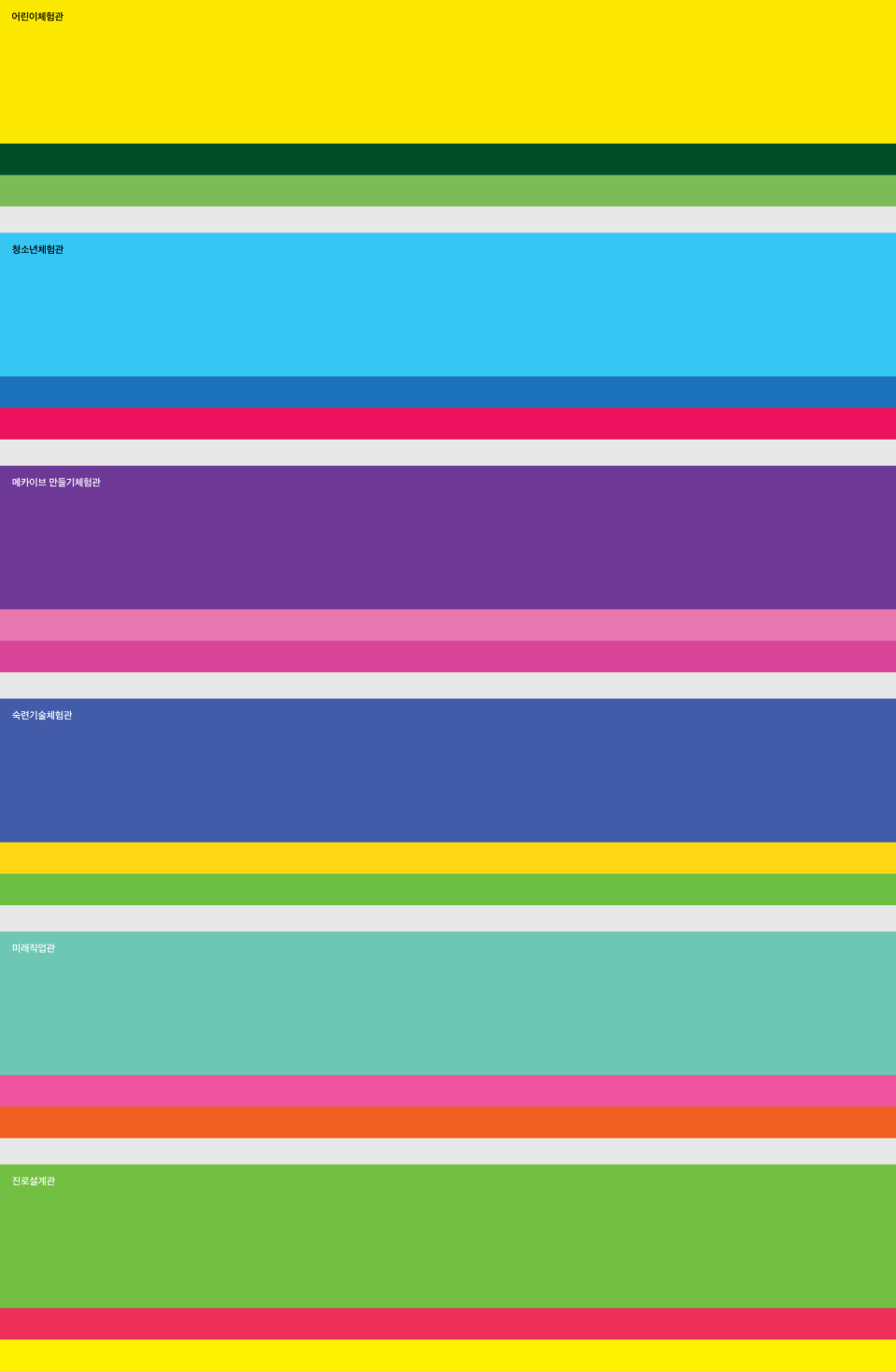
Task: Click the gray divider above 청소년체험관 block
Action: (x=448, y=219)
